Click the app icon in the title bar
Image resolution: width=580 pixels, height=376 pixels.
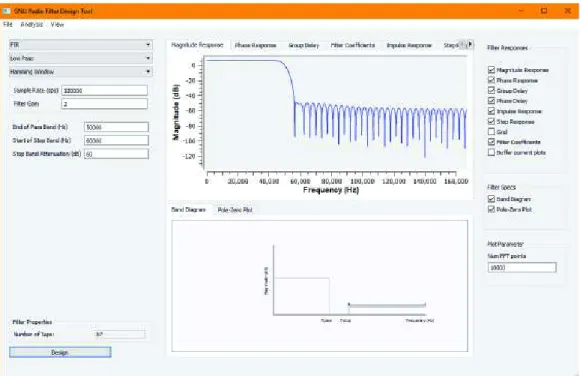click(6, 11)
